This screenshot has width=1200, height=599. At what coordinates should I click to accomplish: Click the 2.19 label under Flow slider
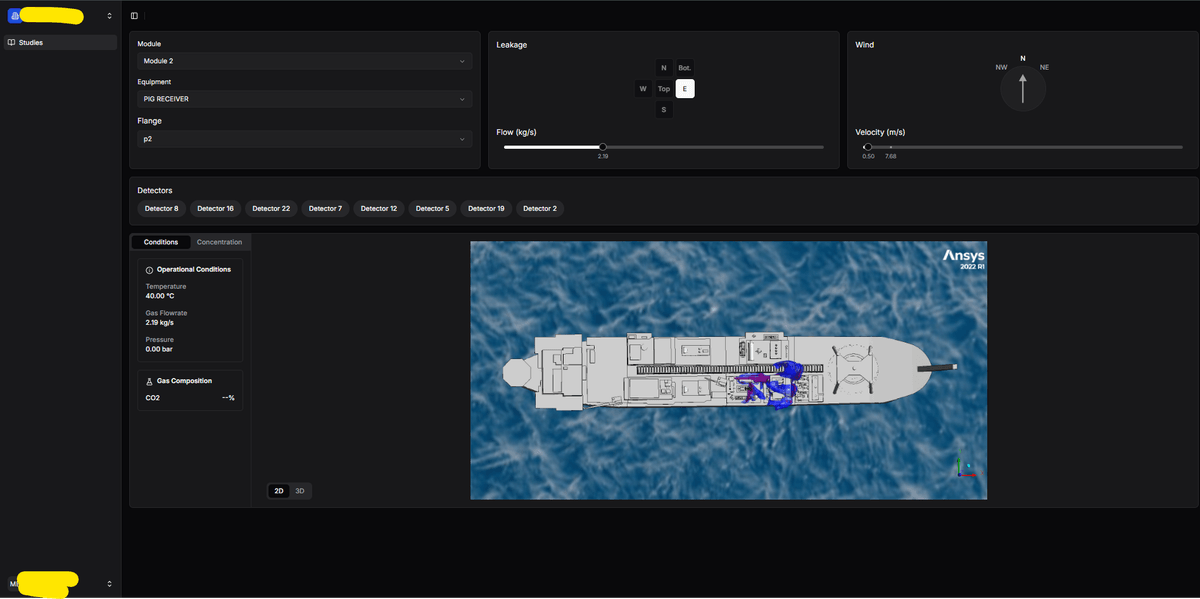(x=603, y=157)
